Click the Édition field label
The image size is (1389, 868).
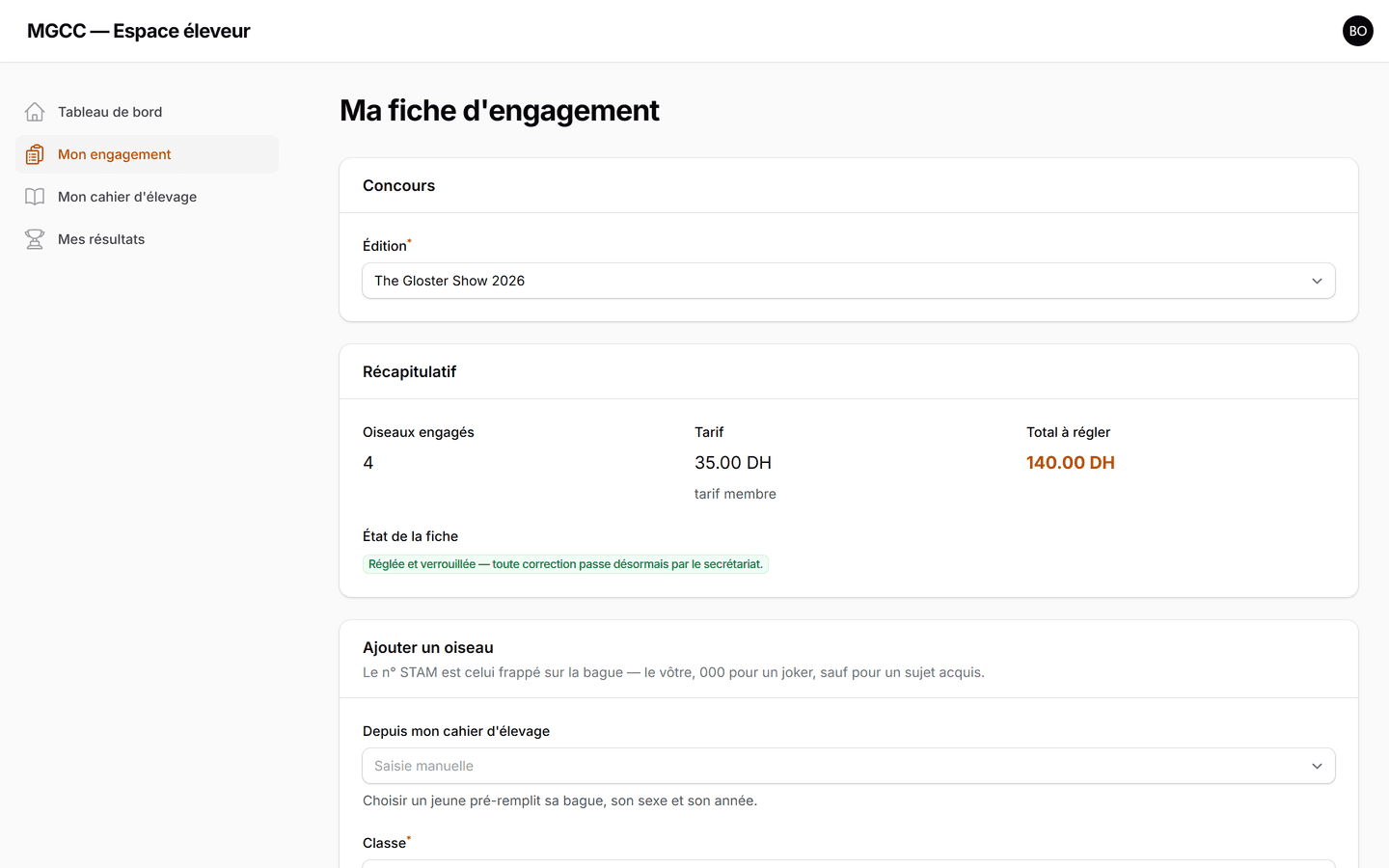385,246
